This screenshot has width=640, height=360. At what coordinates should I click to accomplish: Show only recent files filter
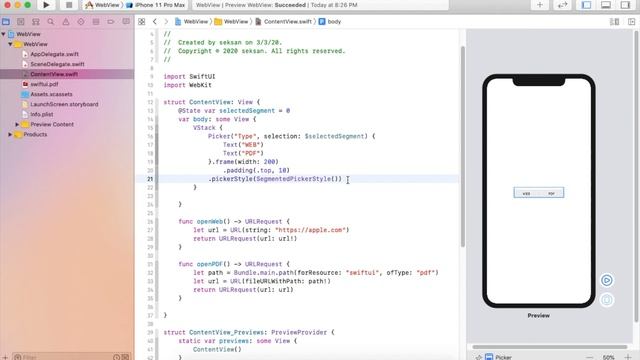[x=117, y=357]
